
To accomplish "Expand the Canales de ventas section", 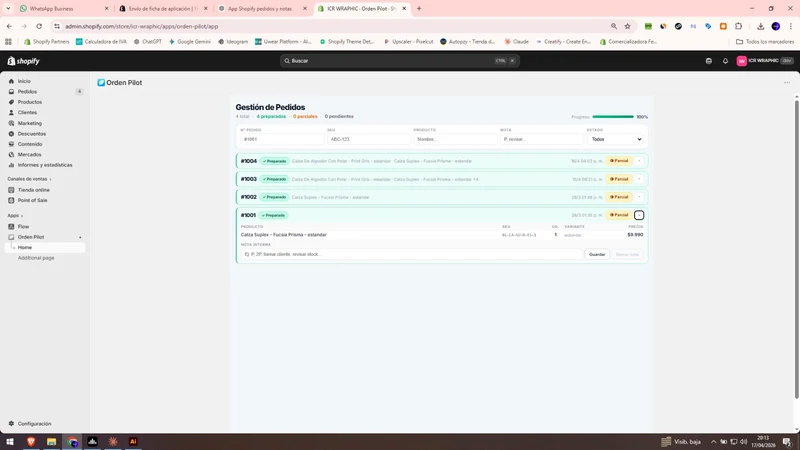I will pos(29,179).
